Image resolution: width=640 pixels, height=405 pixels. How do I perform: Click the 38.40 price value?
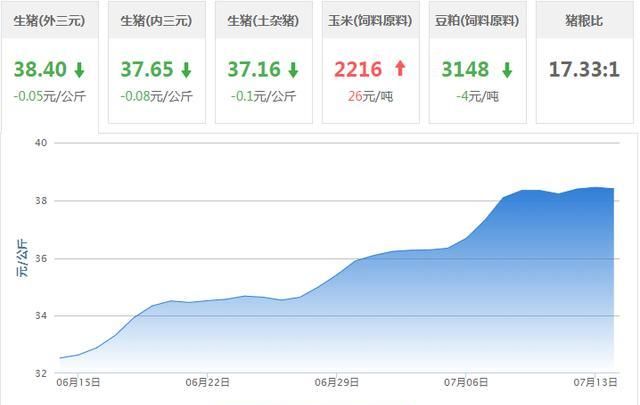point(40,69)
